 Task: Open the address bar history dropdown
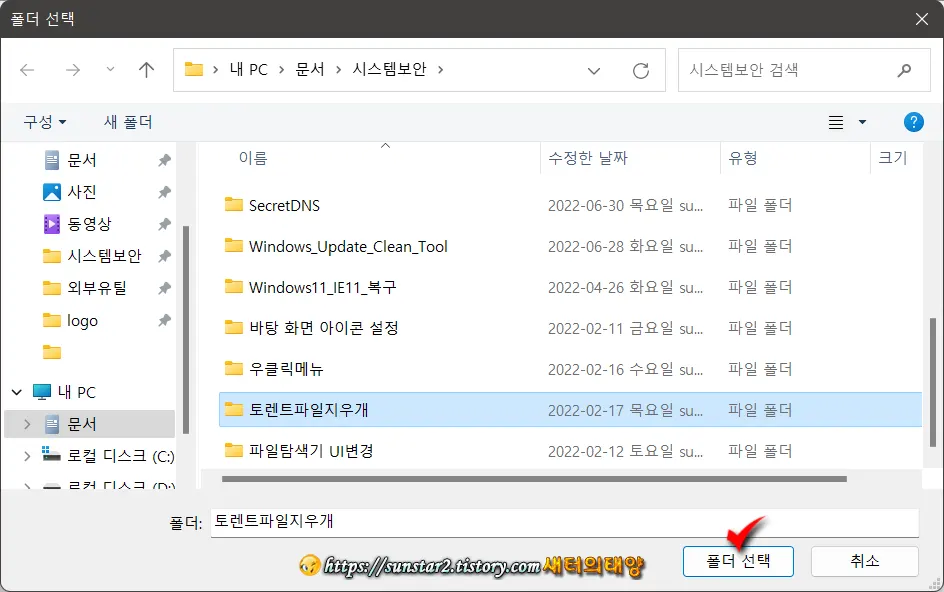pos(594,70)
